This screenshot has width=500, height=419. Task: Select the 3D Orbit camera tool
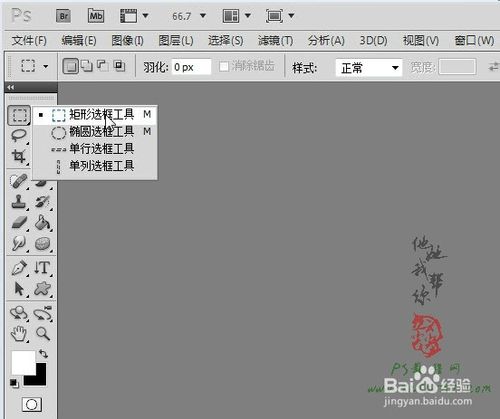(x=43, y=313)
